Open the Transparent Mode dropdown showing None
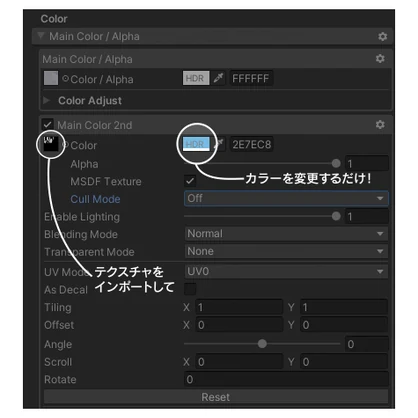The image size is (418, 418). (x=286, y=251)
